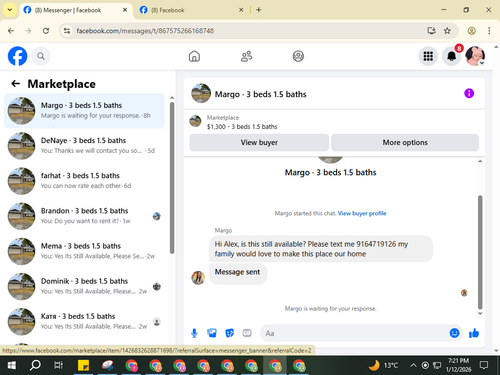Click the Message sent bubble

(238, 273)
